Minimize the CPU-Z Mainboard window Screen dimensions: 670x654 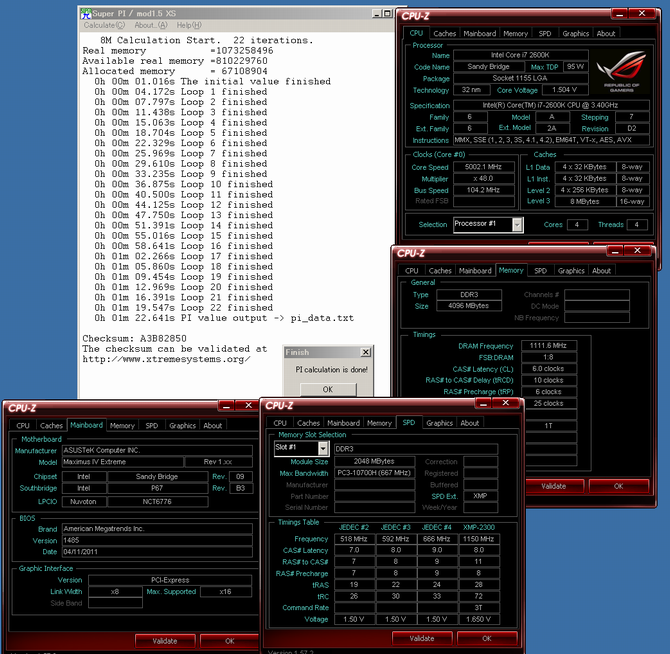(x=226, y=405)
